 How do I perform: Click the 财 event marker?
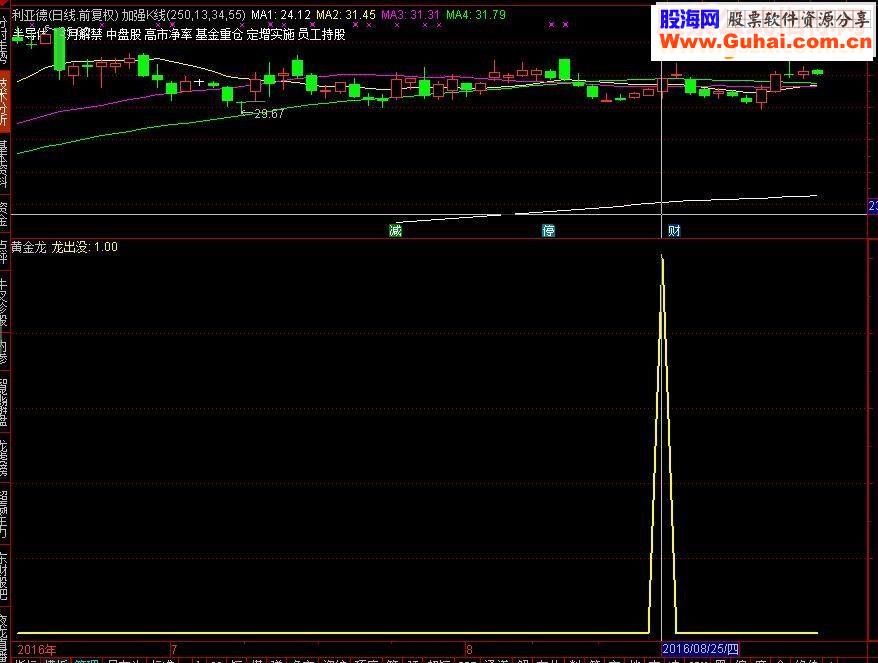point(674,230)
